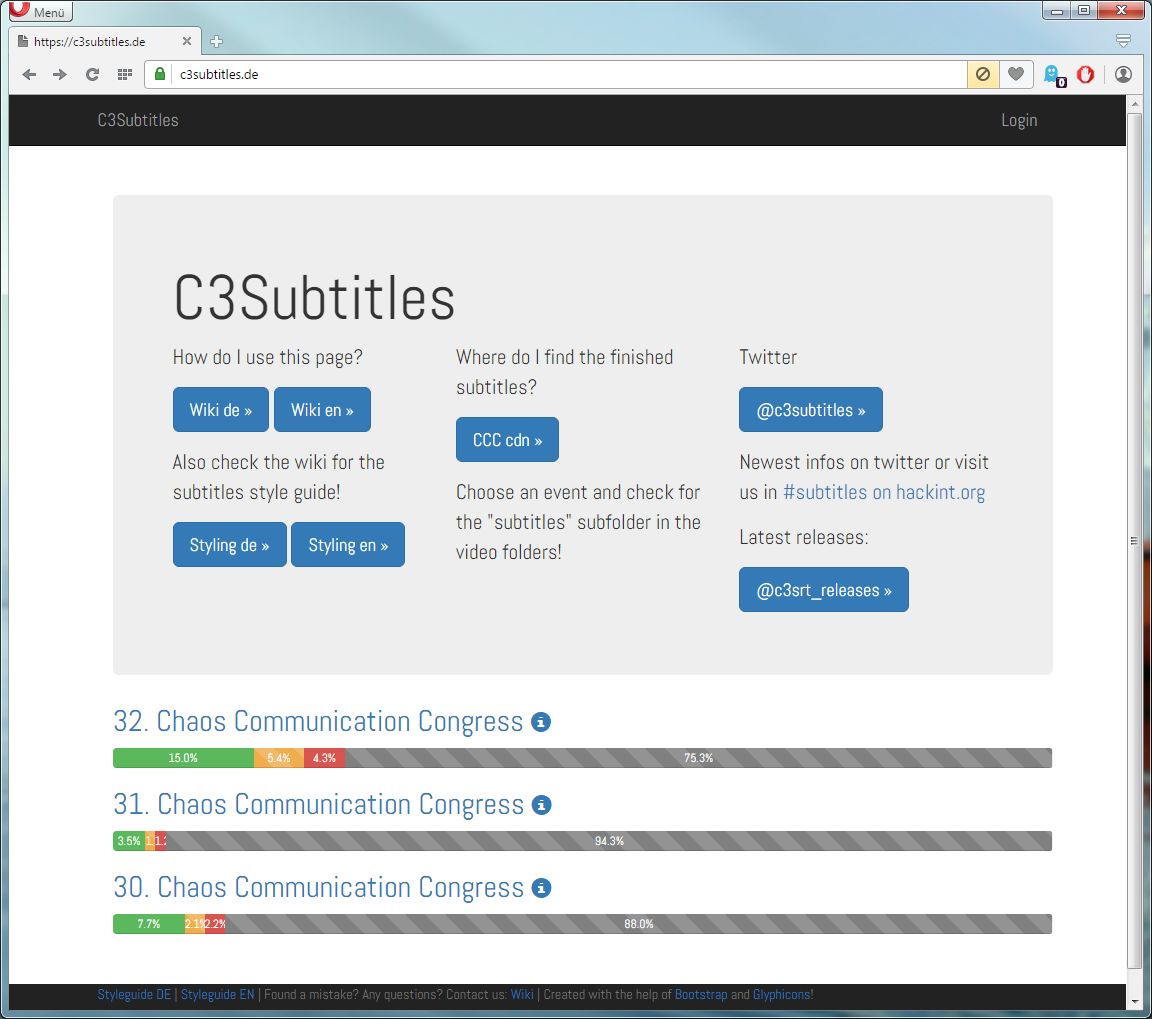Open the Styling de button

(x=229, y=544)
